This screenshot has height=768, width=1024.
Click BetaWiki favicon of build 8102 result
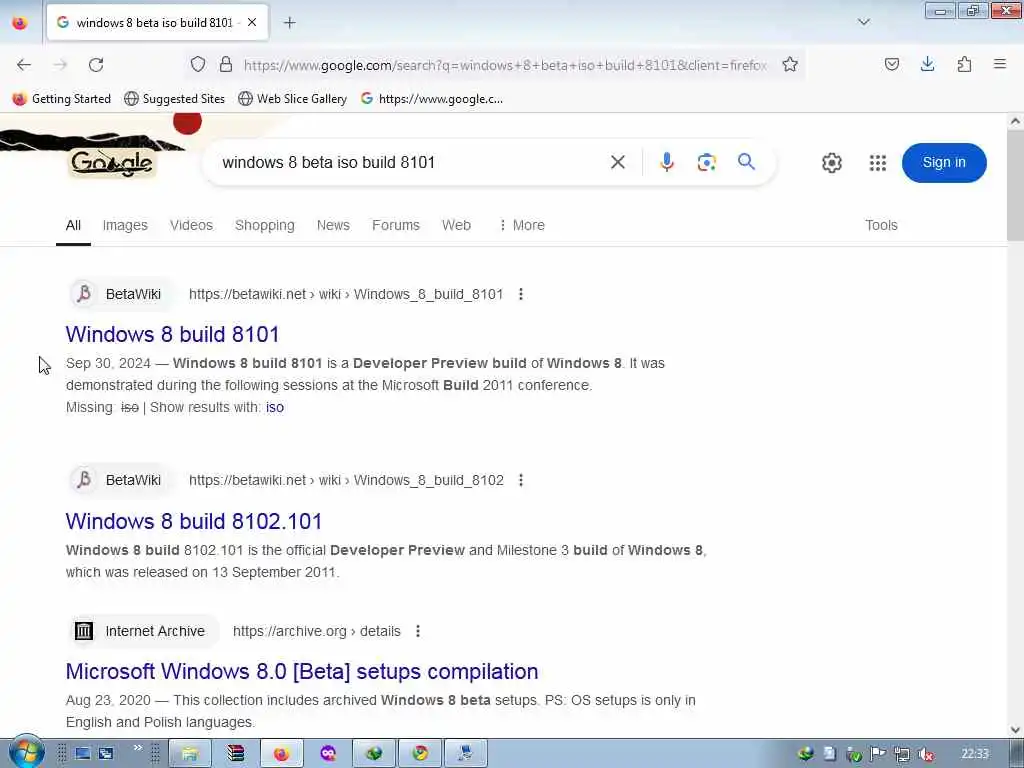coord(84,481)
